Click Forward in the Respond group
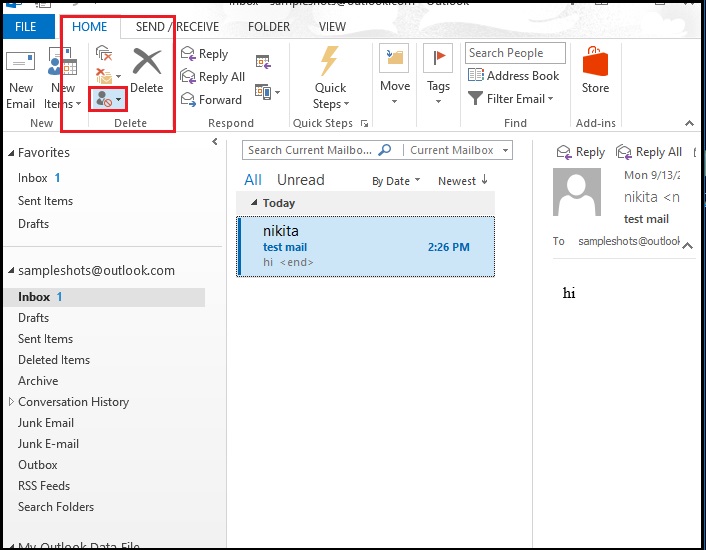706x550 pixels. point(211,100)
